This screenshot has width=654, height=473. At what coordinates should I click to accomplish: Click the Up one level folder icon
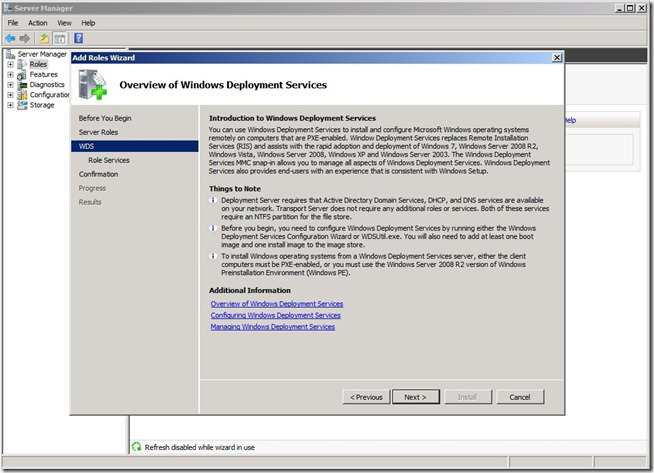(44, 38)
